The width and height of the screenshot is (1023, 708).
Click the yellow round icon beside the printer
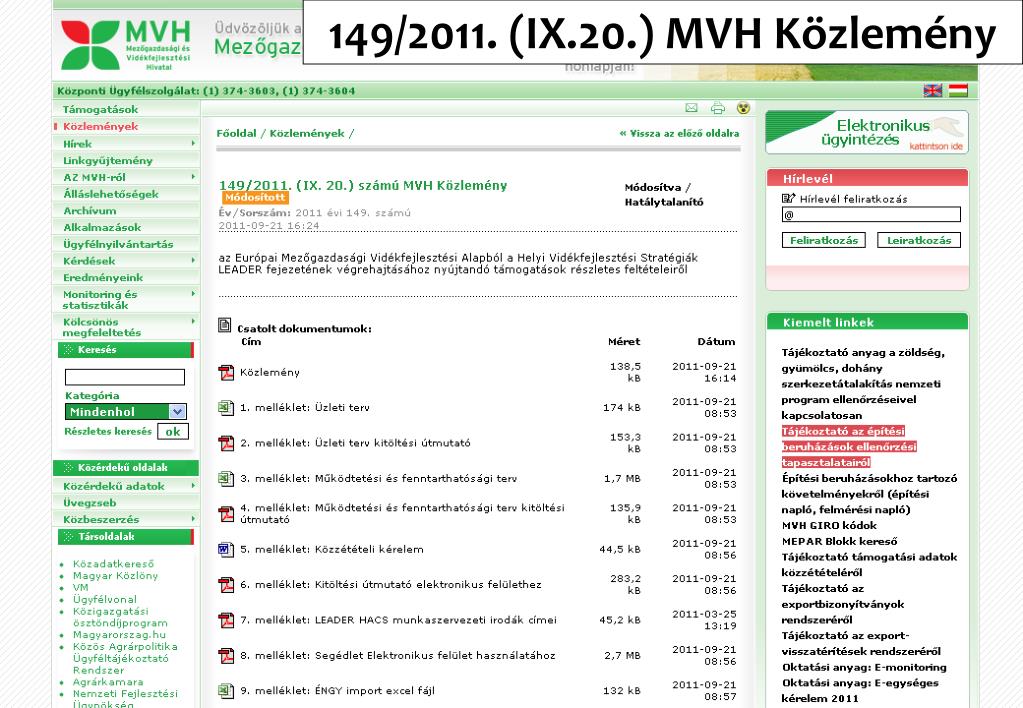pyautogui.click(x=743, y=108)
